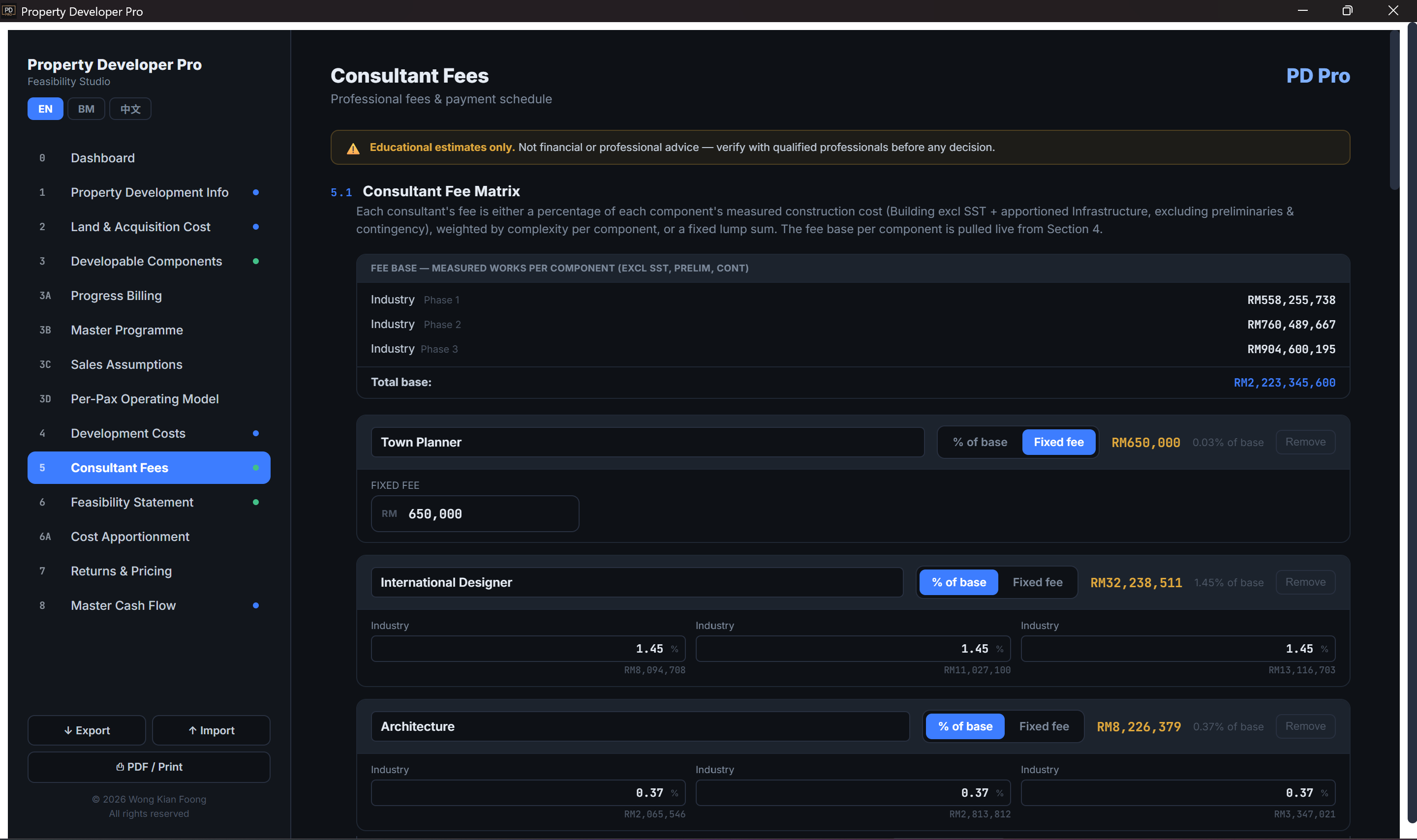Open Development Costs section
The width and height of the screenshot is (1417, 840).
(x=149, y=434)
